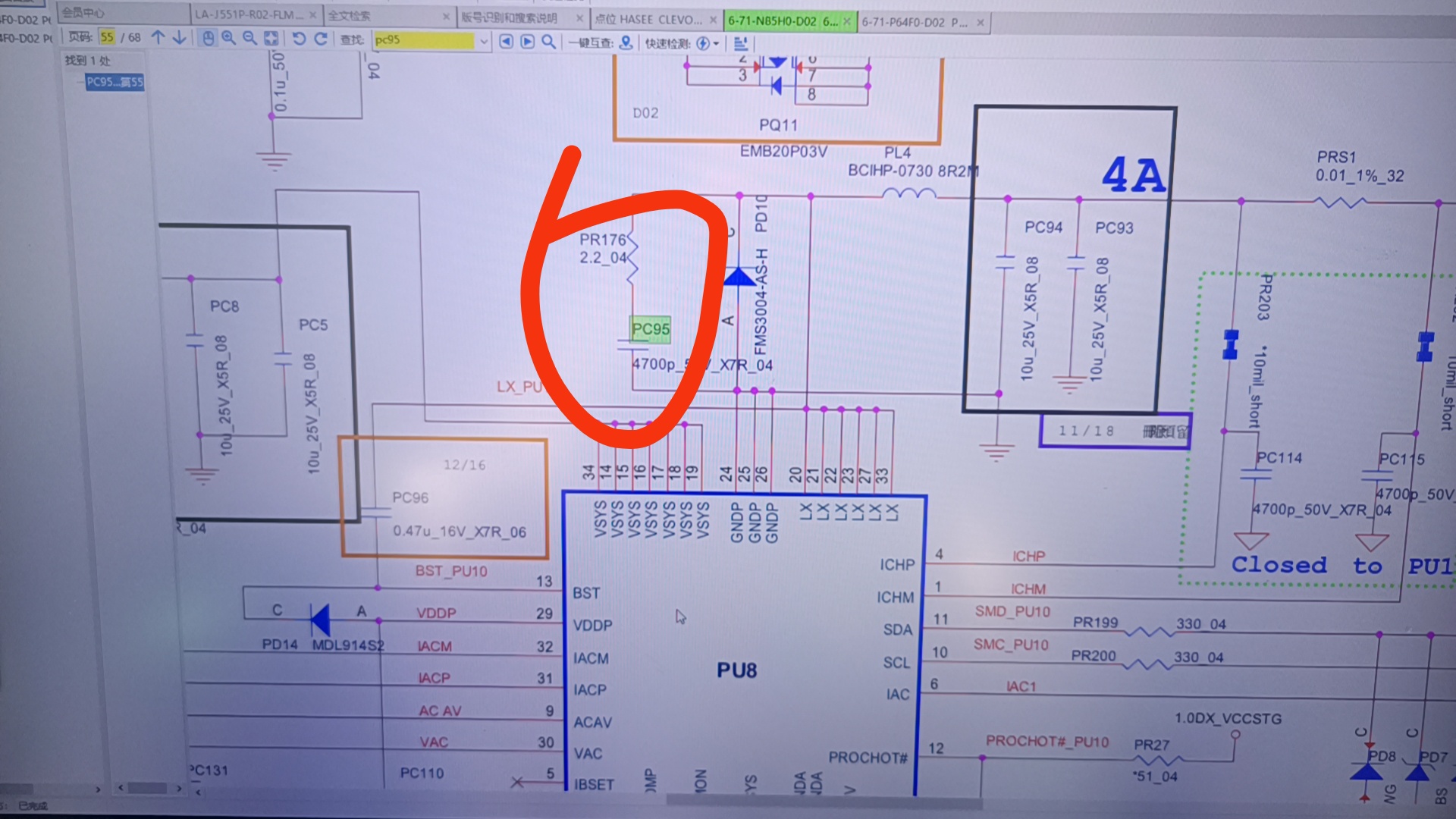The width and height of the screenshot is (1456, 819).
Task: Rotate page counterclockwise
Action: pos(299,39)
